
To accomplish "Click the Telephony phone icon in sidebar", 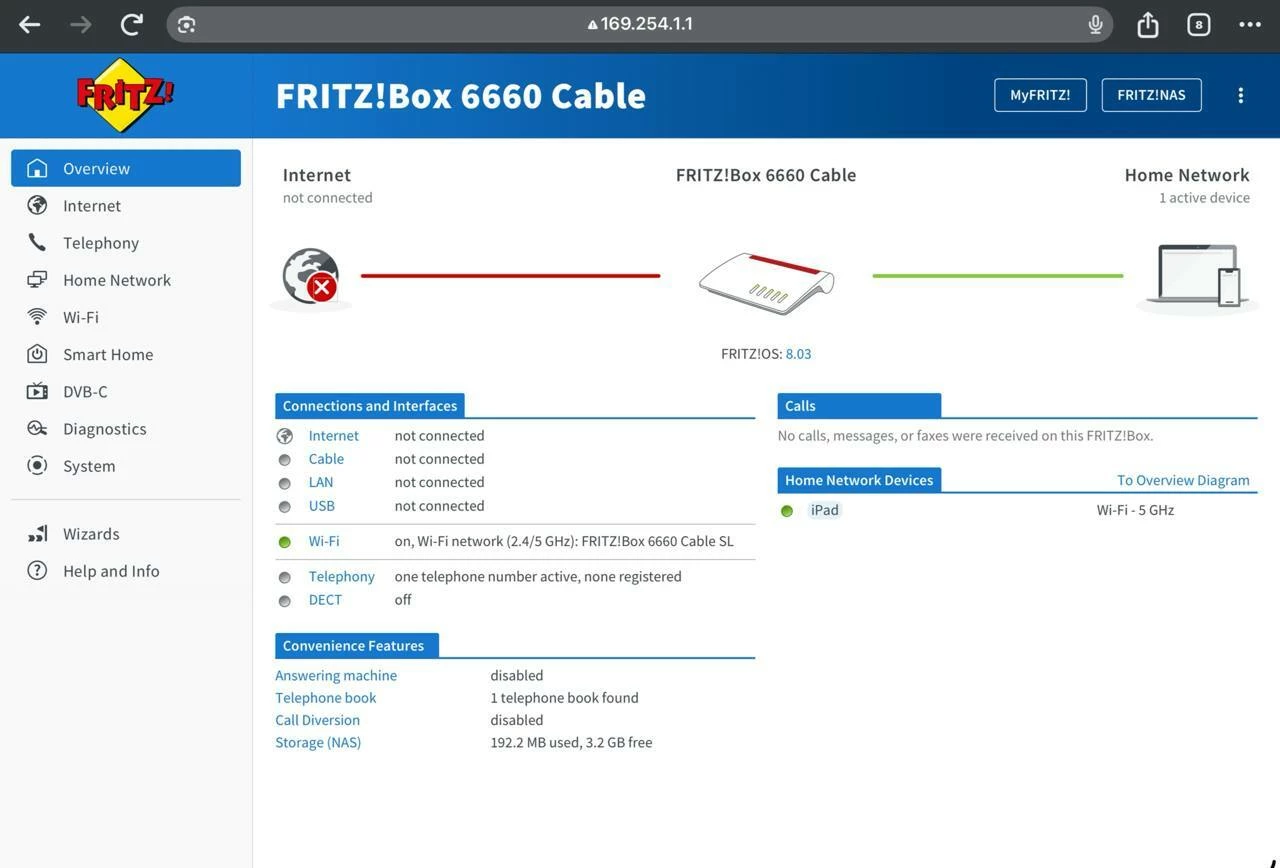I will tap(37, 242).
